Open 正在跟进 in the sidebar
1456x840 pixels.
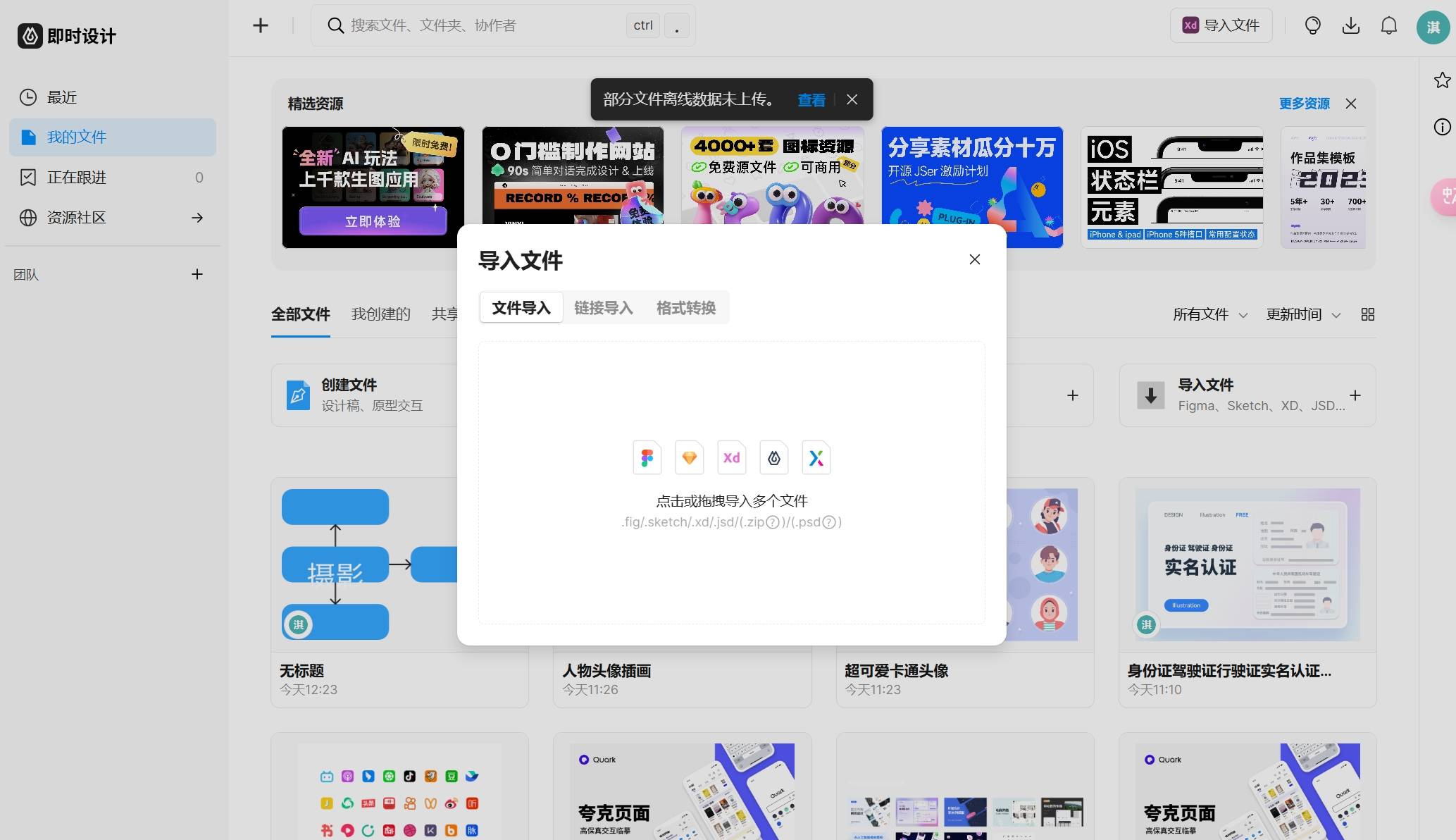click(113, 178)
